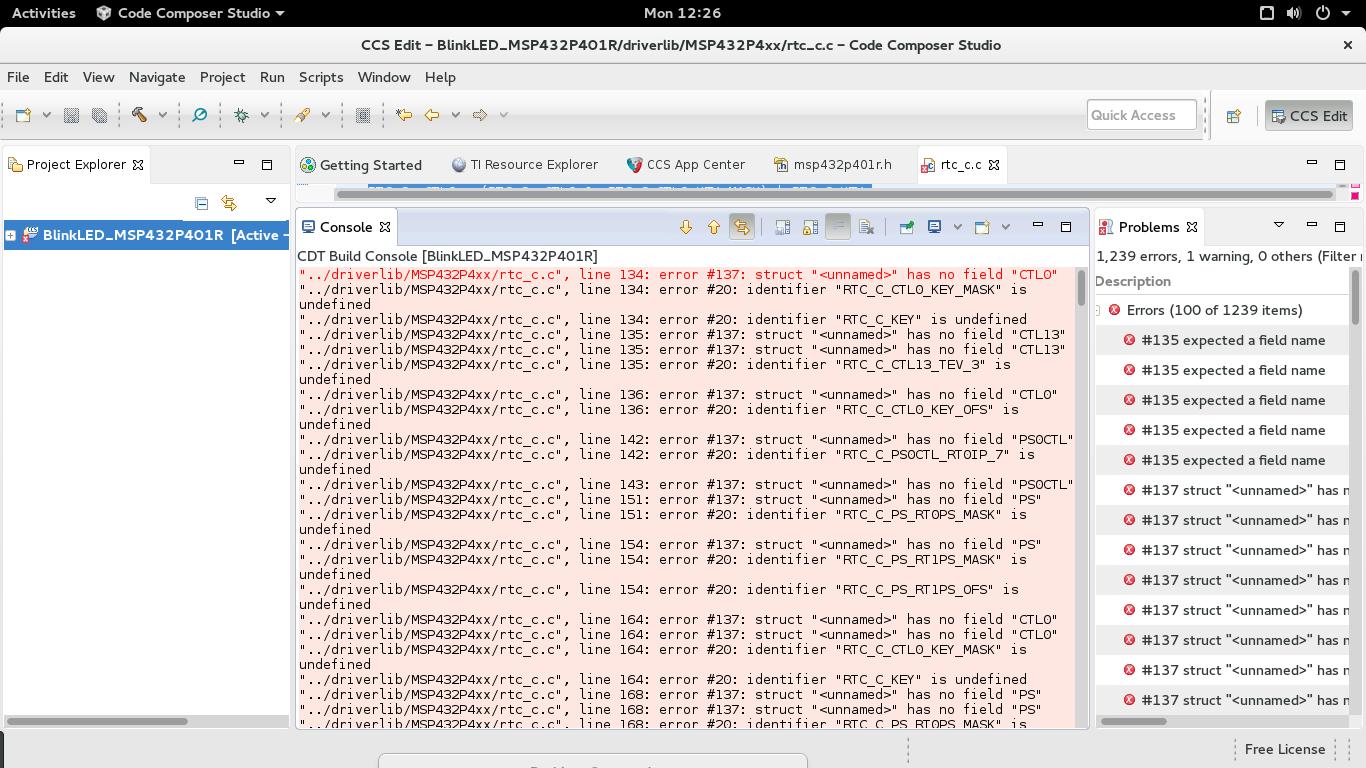Switch to the Getting Started tab
The height and width of the screenshot is (768, 1366).
[x=360, y=165]
